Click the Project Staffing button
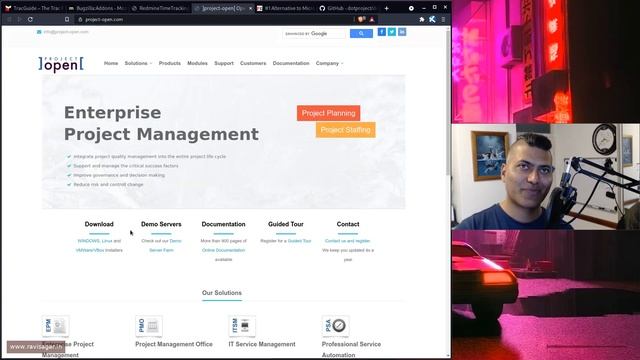The width and height of the screenshot is (640, 360). pyautogui.click(x=345, y=130)
